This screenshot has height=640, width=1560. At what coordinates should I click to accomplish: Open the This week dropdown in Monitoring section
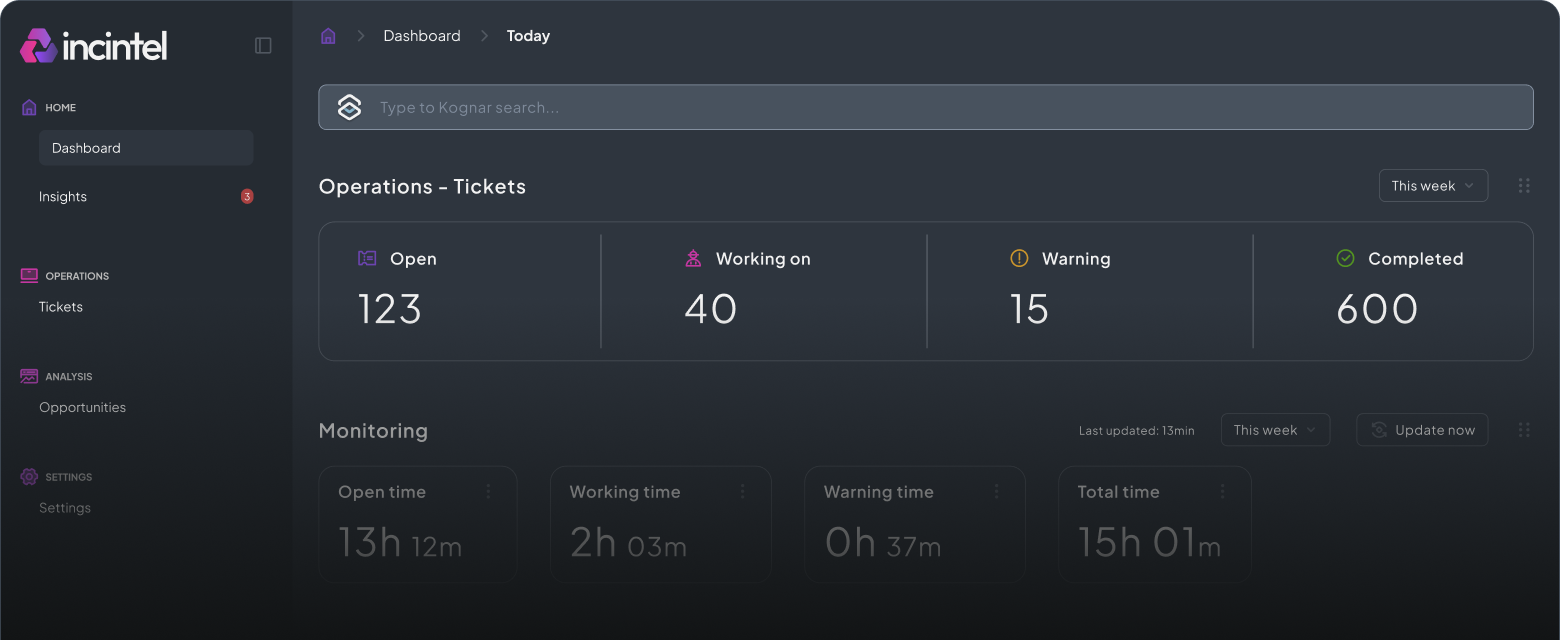coord(1275,429)
